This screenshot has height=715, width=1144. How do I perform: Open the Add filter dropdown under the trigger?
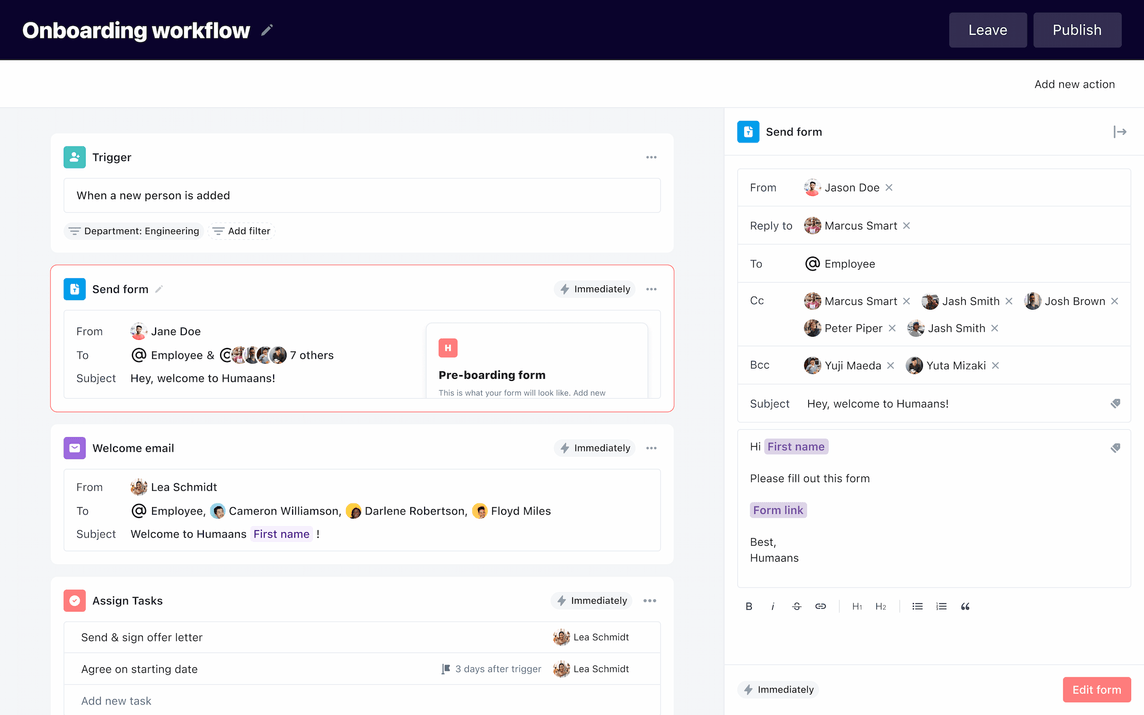(240, 230)
